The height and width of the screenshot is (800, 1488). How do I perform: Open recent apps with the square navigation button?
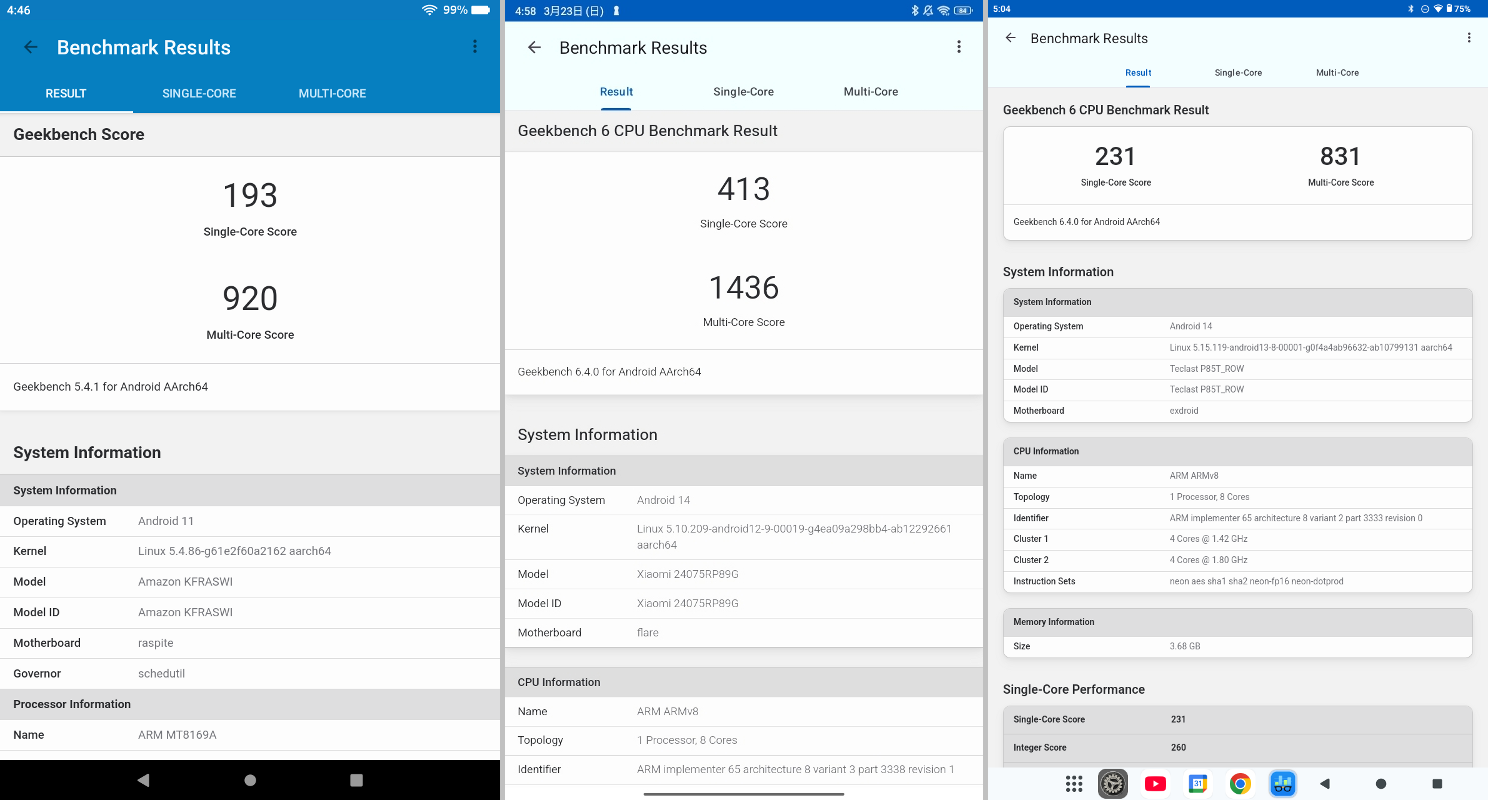[x=1437, y=783]
